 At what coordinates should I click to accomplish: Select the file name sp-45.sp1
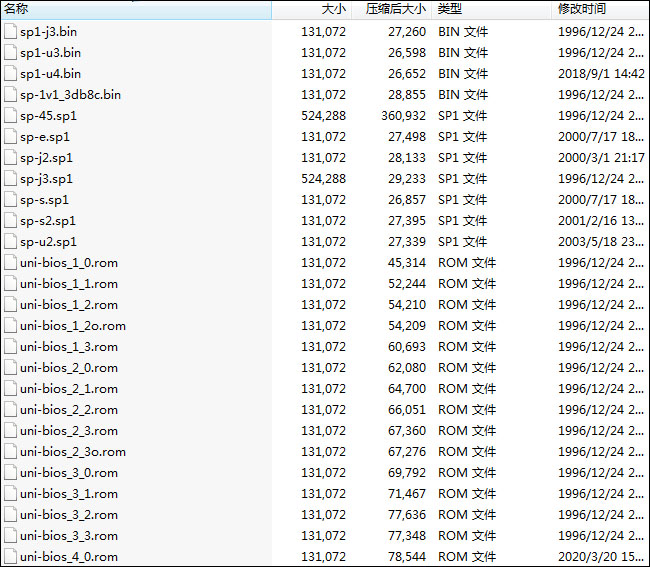(49, 116)
